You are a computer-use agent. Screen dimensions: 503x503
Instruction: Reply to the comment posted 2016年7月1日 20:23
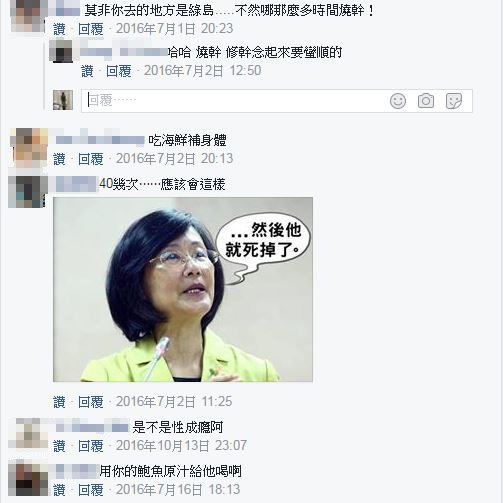coord(91,29)
